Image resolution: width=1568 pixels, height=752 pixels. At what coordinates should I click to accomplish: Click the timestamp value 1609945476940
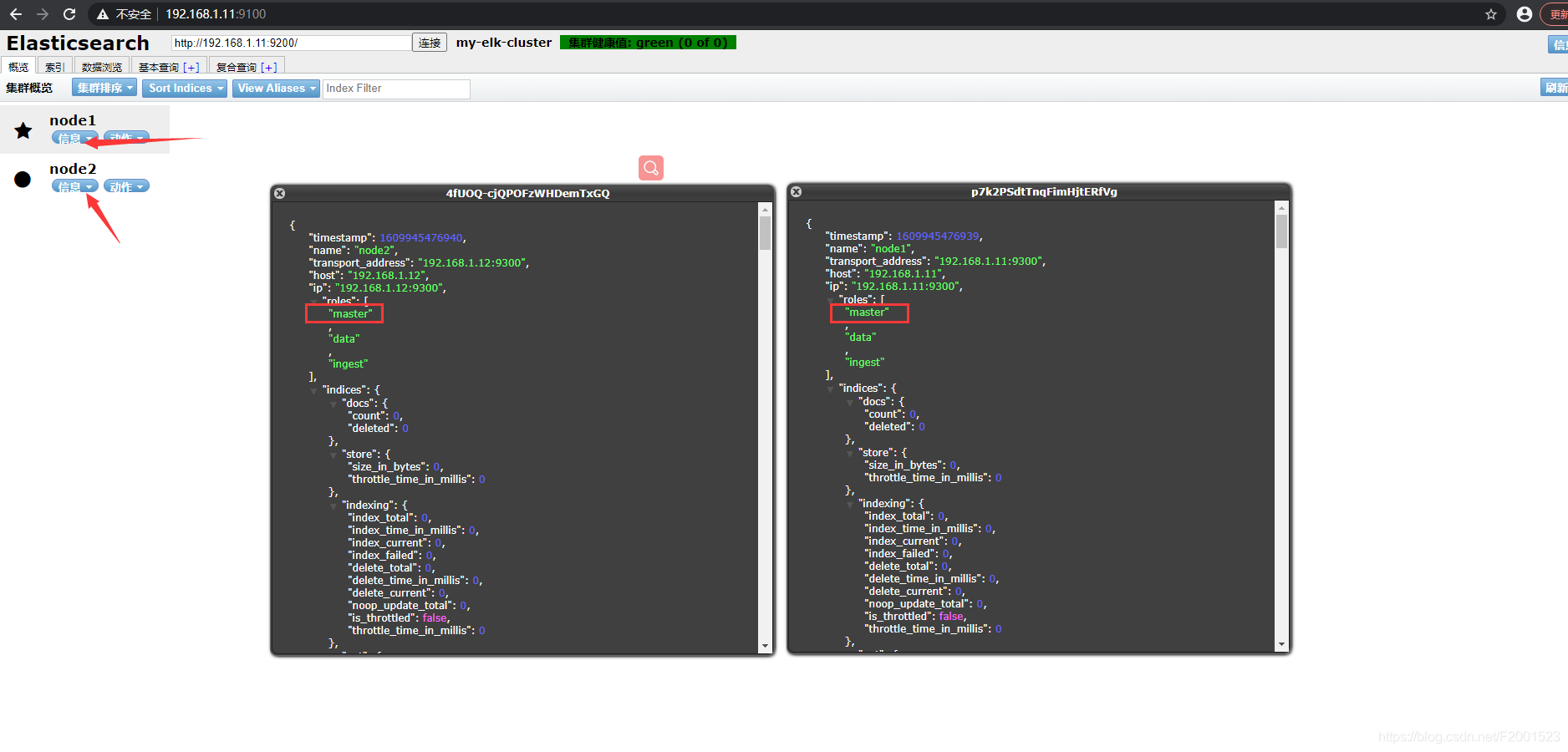[x=421, y=238]
